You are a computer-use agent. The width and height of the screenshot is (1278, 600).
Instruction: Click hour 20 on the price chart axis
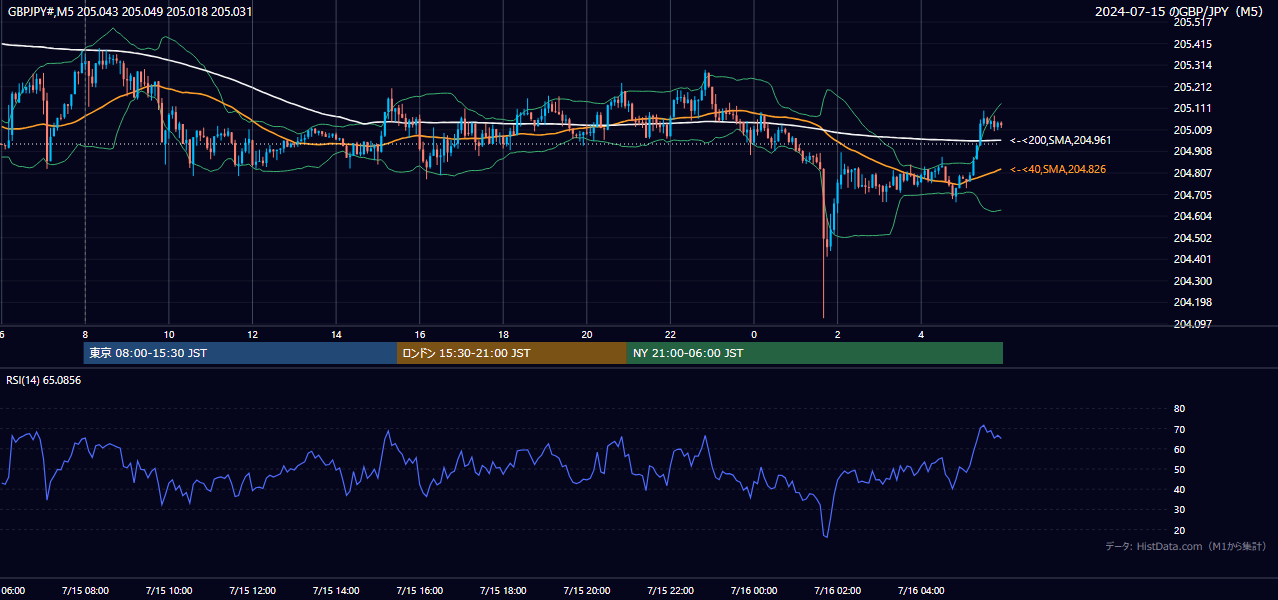[587, 335]
